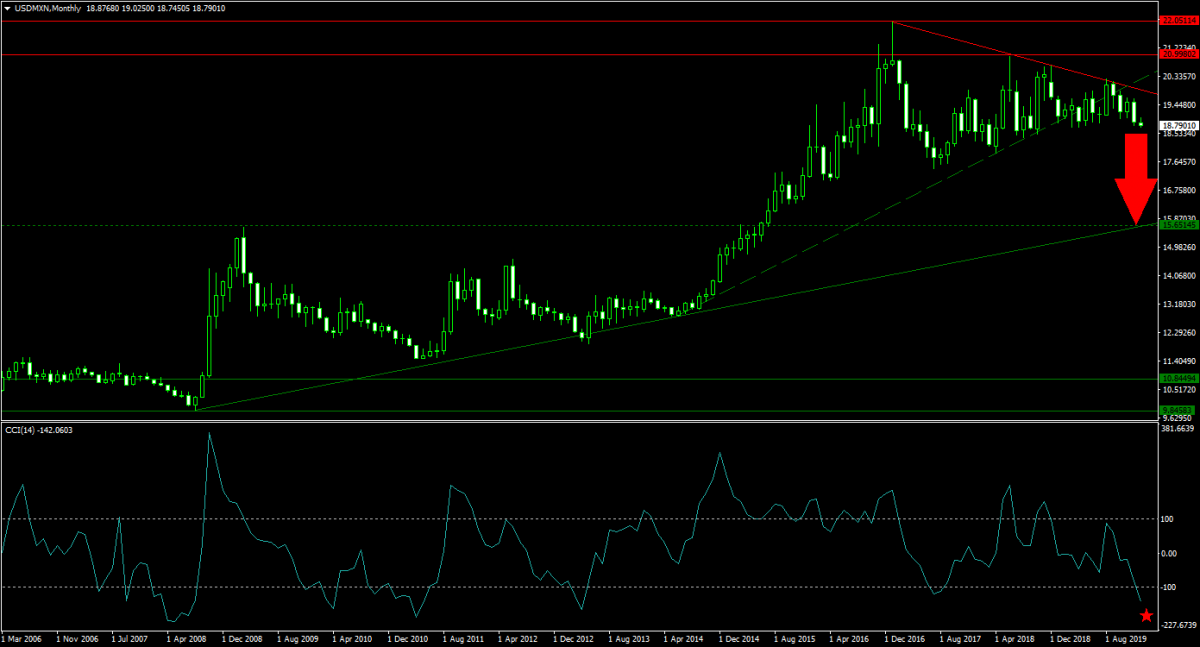Click the -100 level on CCI scale
Viewport: 1200px width, 647px height.
(1170, 587)
